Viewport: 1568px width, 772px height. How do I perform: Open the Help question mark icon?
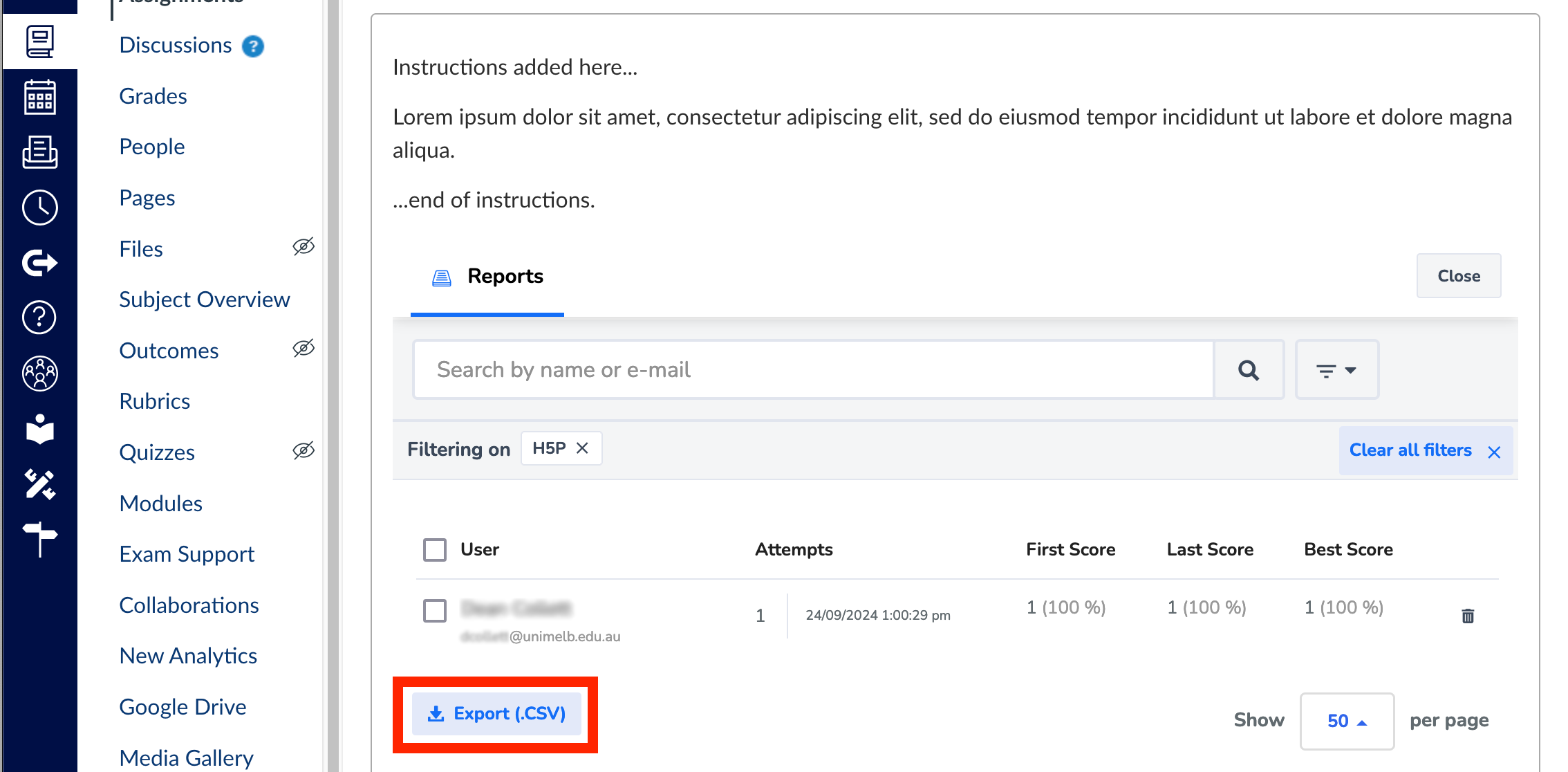pyautogui.click(x=40, y=318)
